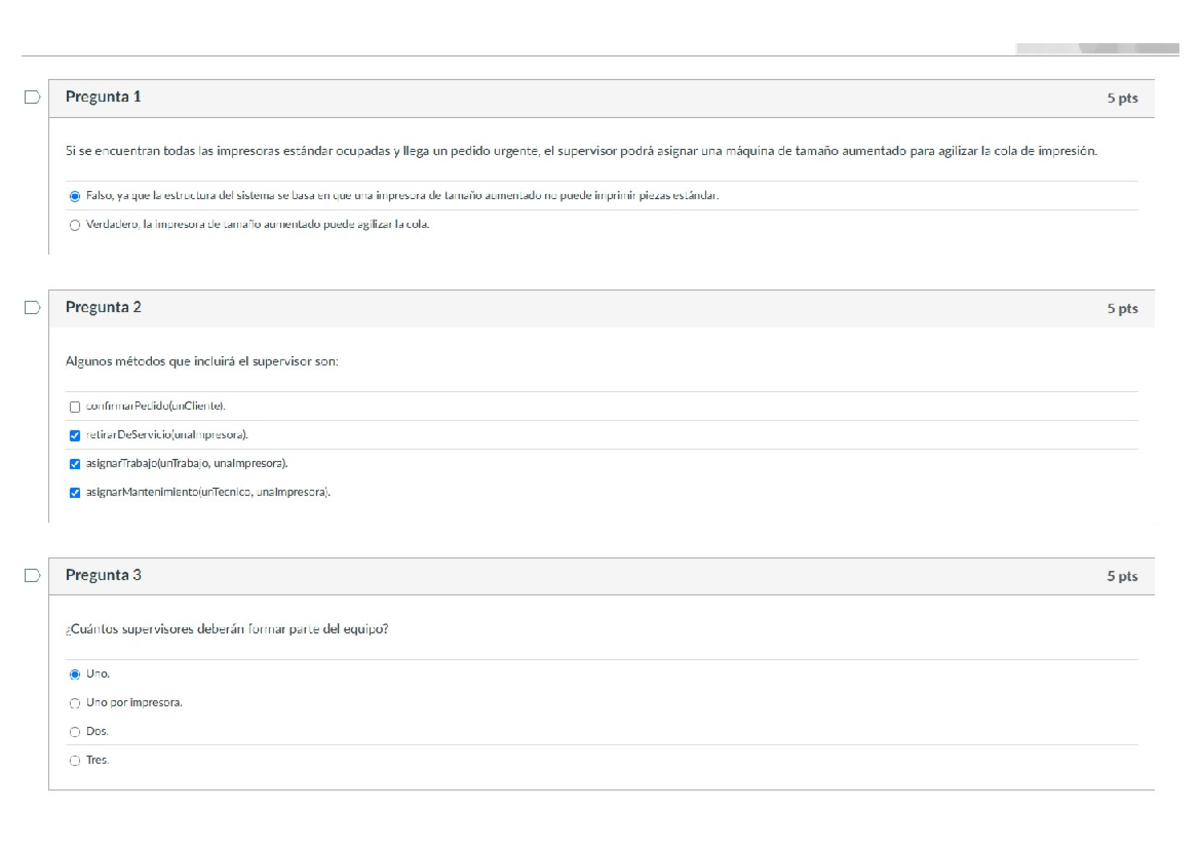Uncheck the asignarTrabajo checkbox

click(x=75, y=464)
